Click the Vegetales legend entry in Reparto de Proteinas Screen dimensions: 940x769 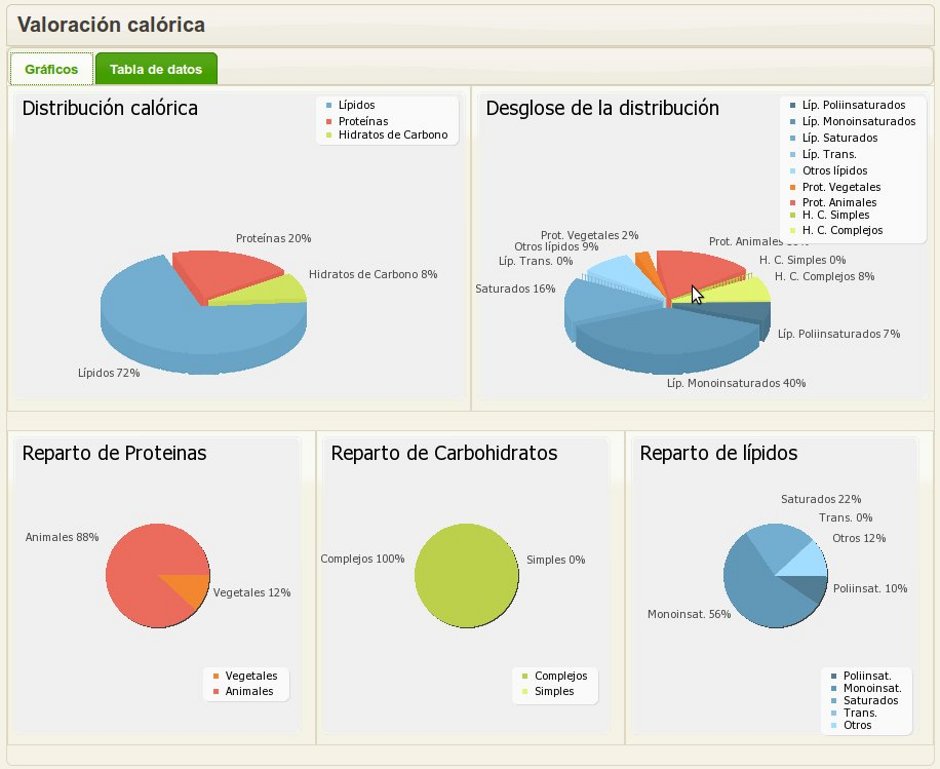[245, 675]
